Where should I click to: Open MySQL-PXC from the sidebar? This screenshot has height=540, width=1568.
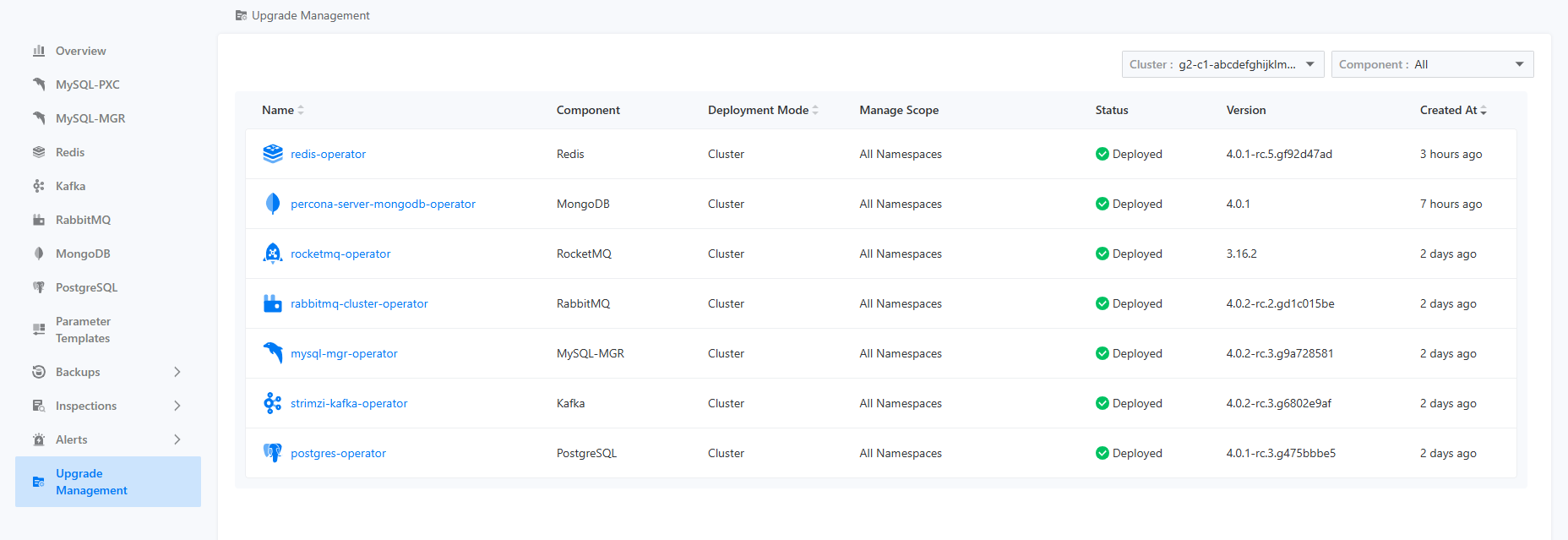click(x=87, y=85)
